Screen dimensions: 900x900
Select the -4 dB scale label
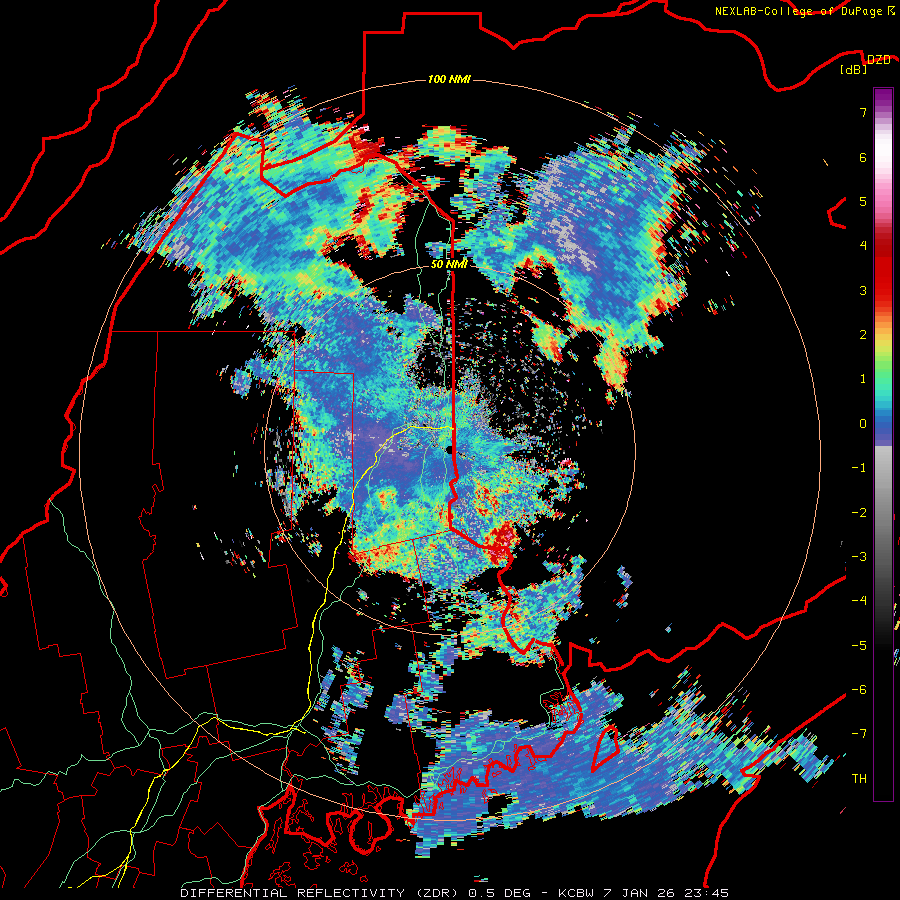859,601
